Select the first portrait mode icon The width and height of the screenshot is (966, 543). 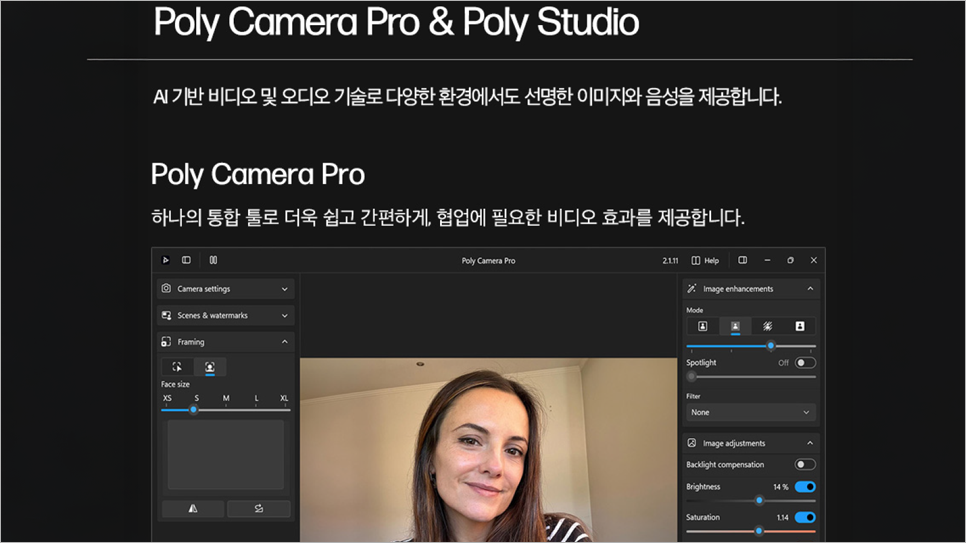point(702,326)
